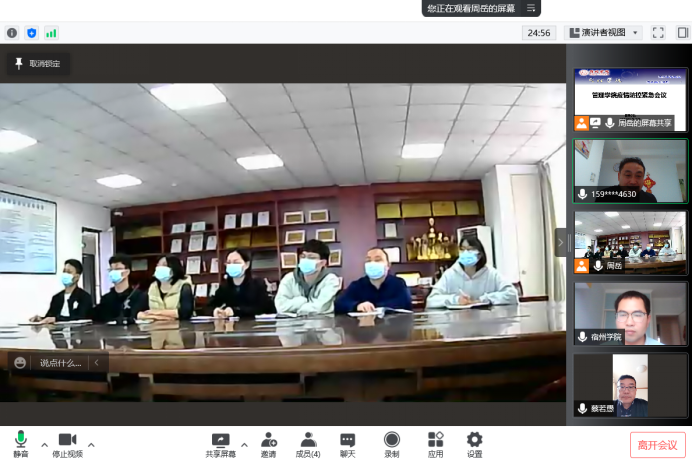Start screen sharing (共享屏幕)

coord(220,444)
